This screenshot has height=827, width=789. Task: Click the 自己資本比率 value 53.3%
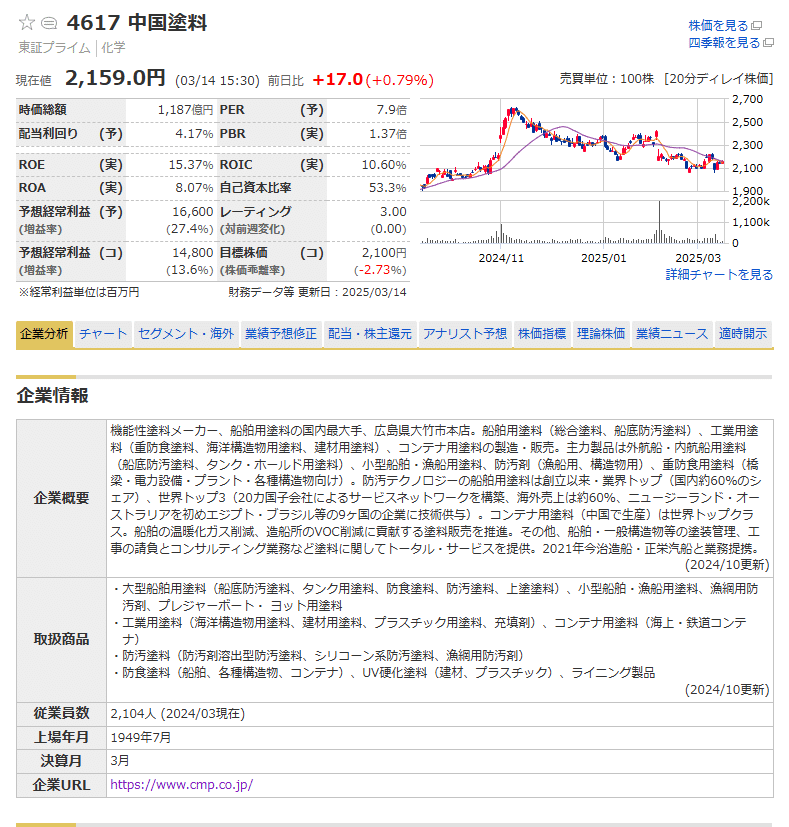(388, 188)
